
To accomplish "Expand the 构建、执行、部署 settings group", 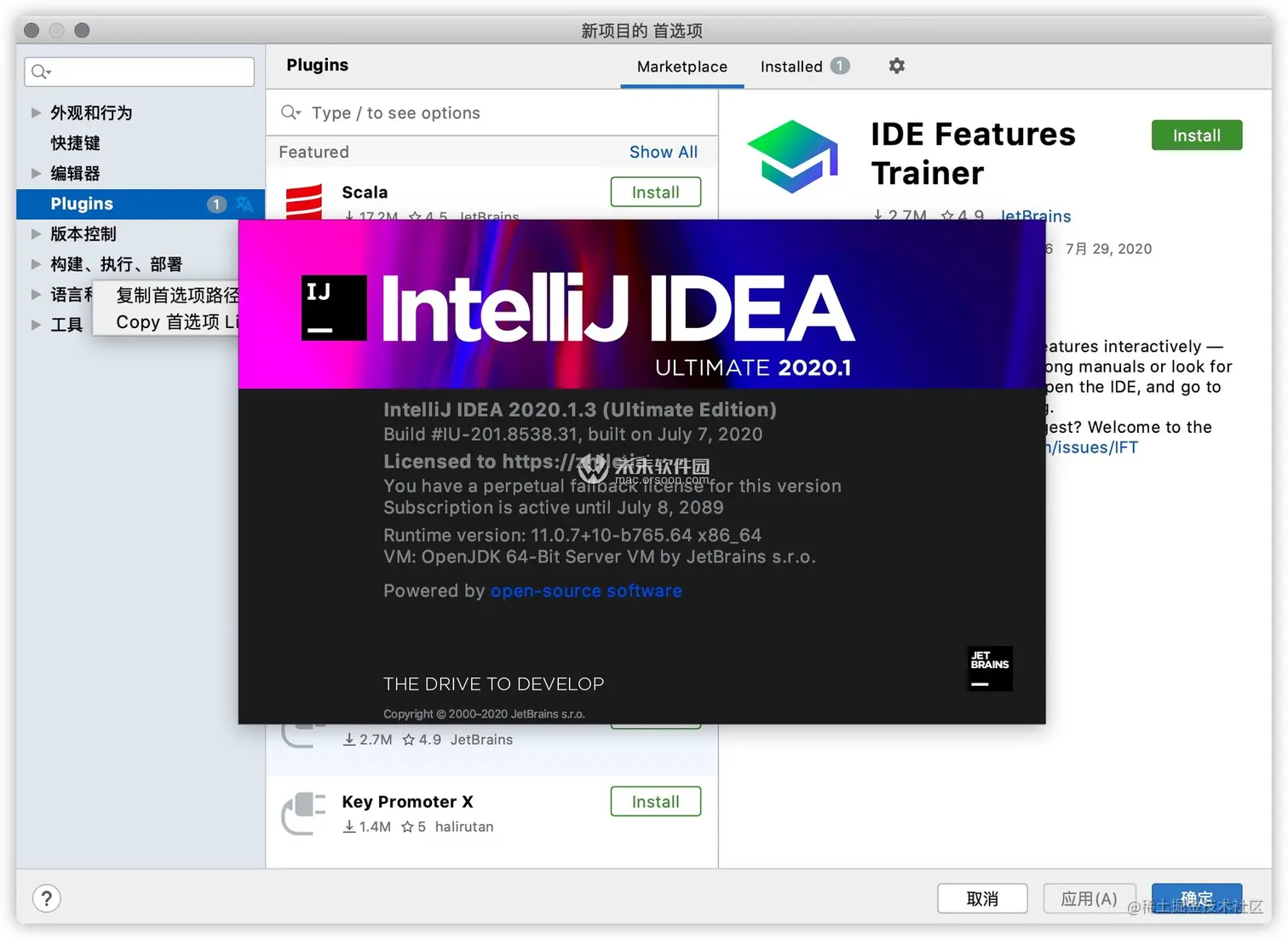I will coord(36,264).
